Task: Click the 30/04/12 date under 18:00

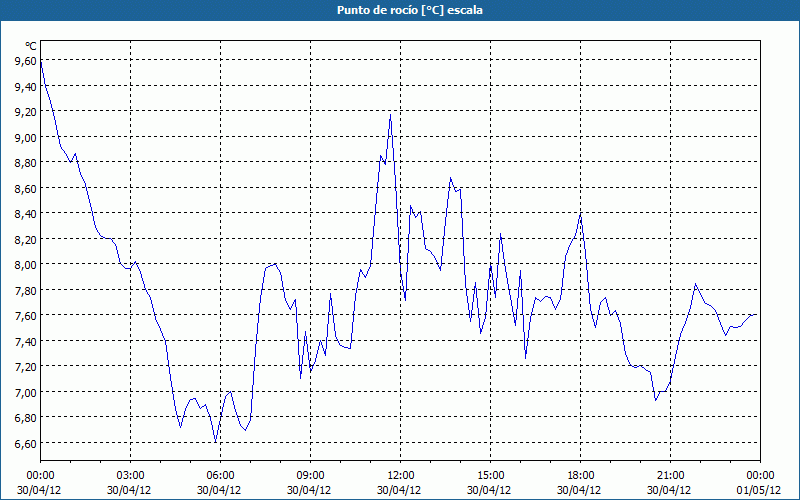Action: [579, 490]
